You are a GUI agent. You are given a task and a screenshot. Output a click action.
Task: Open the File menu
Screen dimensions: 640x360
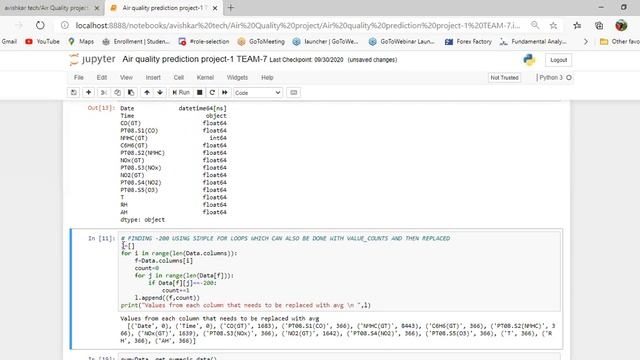(79, 78)
